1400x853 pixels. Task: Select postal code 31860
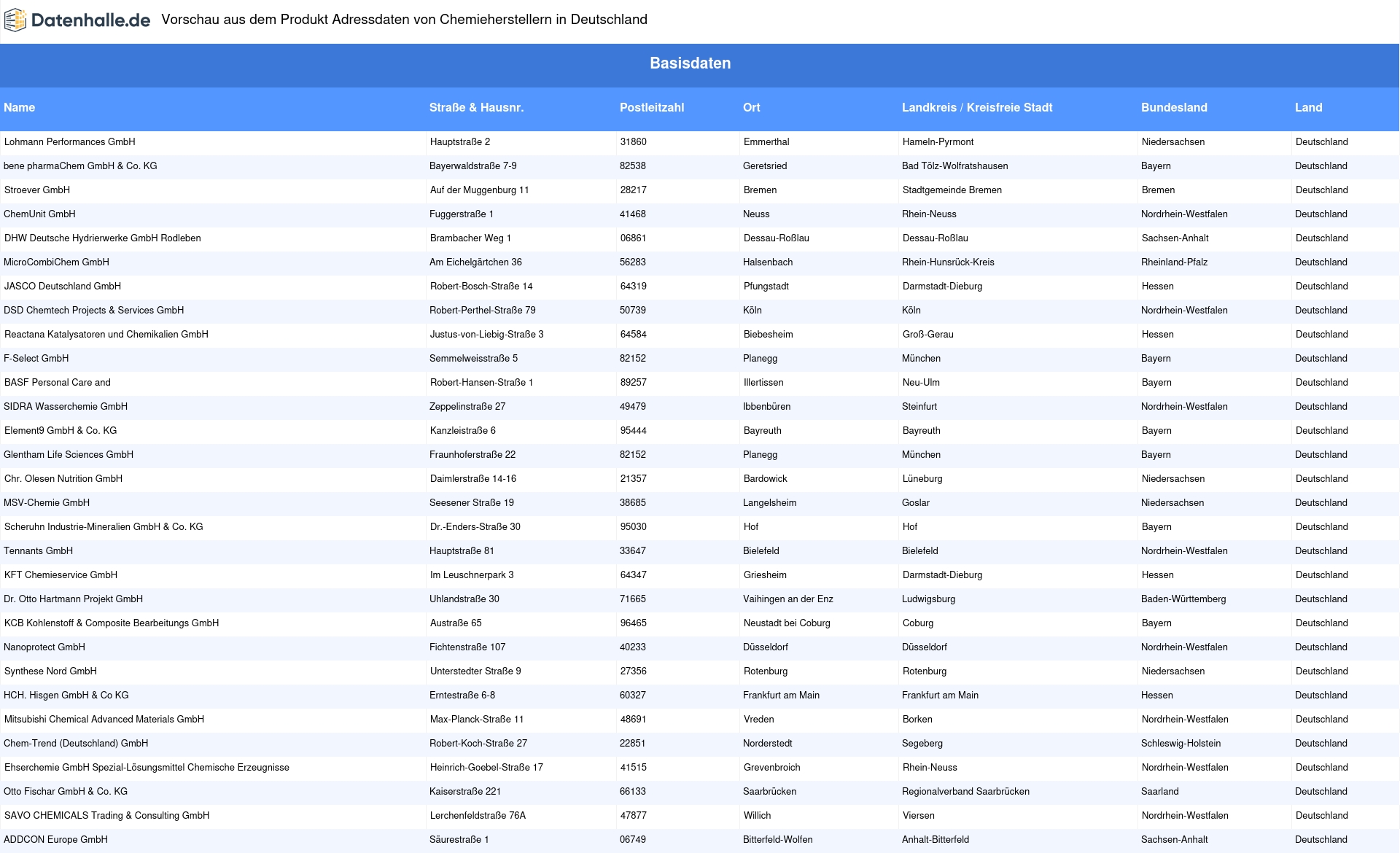(634, 142)
